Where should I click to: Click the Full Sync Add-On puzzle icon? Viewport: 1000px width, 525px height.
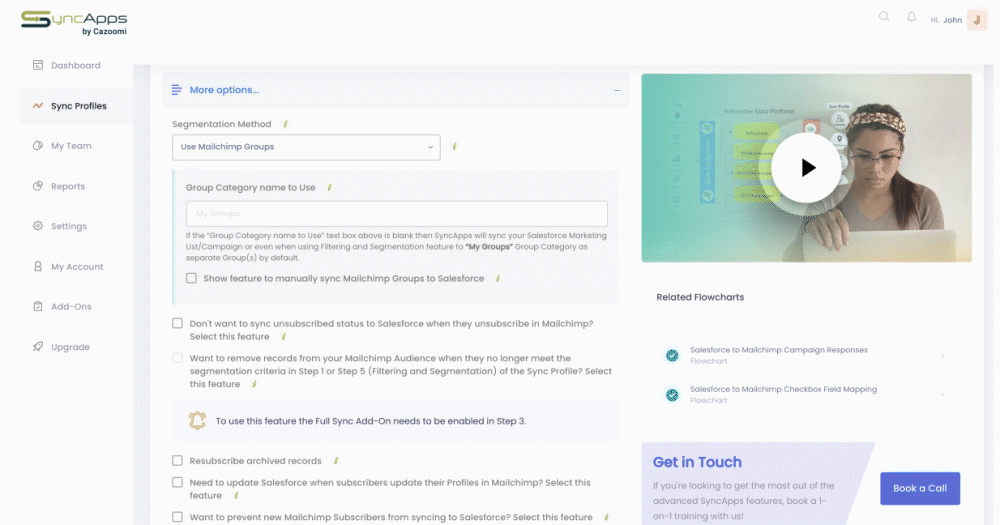tap(197, 420)
